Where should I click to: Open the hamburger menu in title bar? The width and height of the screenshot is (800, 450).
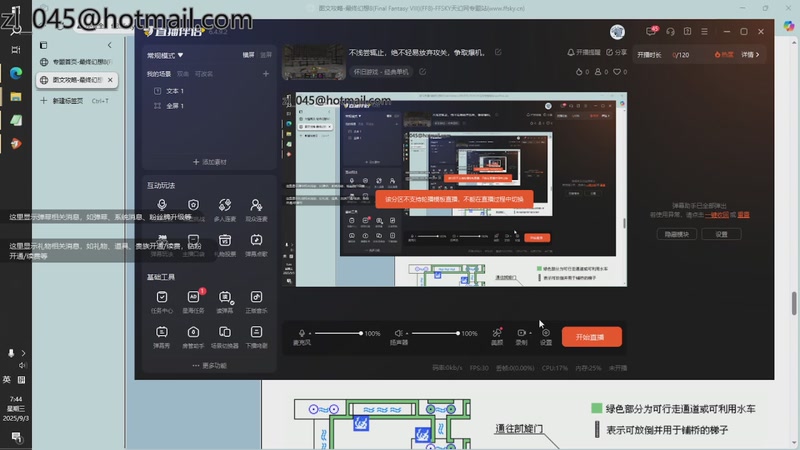(x=704, y=32)
